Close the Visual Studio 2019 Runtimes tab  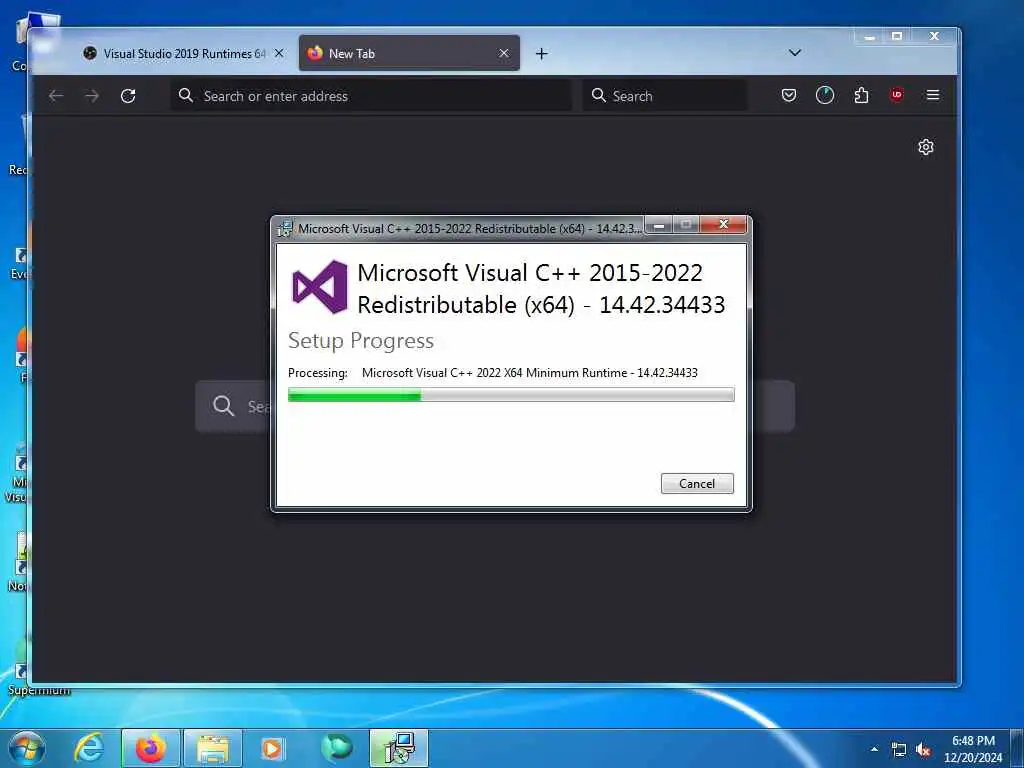(279, 54)
